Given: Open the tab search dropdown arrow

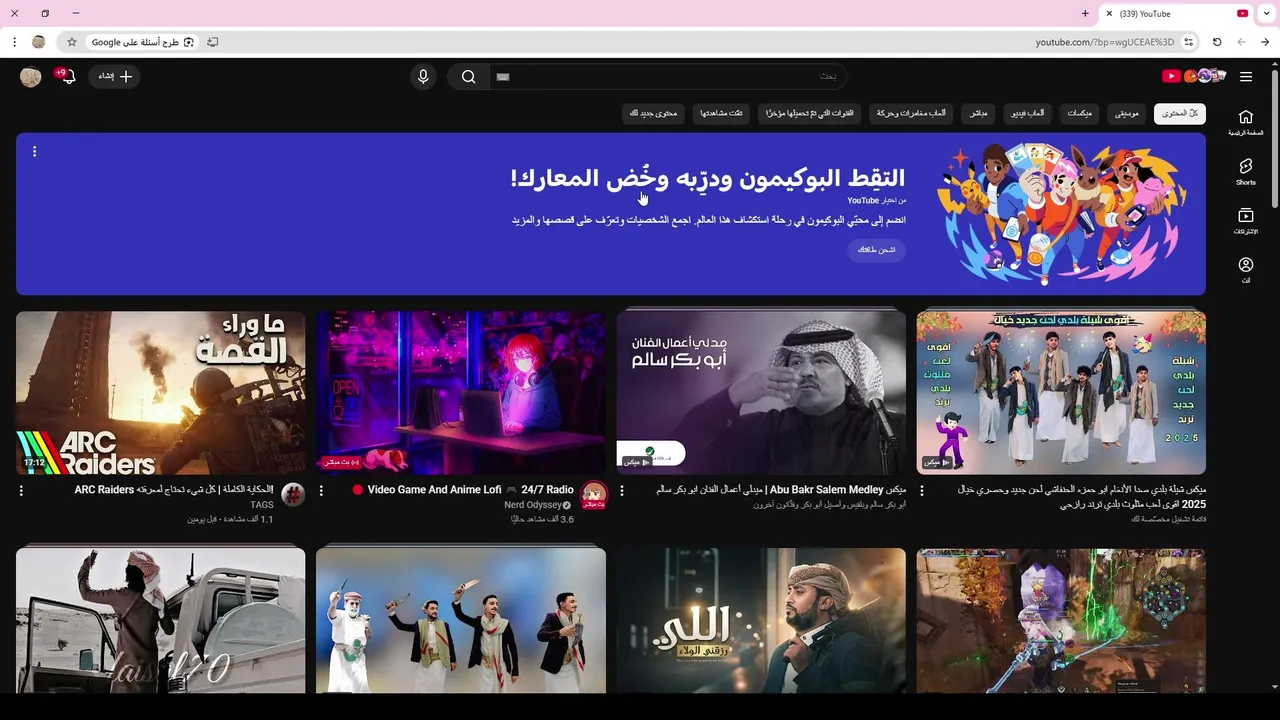Looking at the screenshot, I should click(x=1267, y=13).
